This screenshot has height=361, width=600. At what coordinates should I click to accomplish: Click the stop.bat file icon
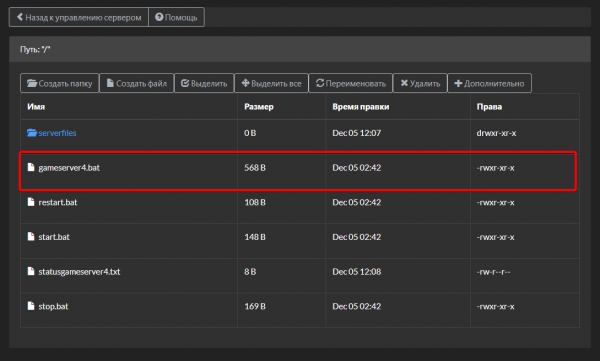point(31,306)
